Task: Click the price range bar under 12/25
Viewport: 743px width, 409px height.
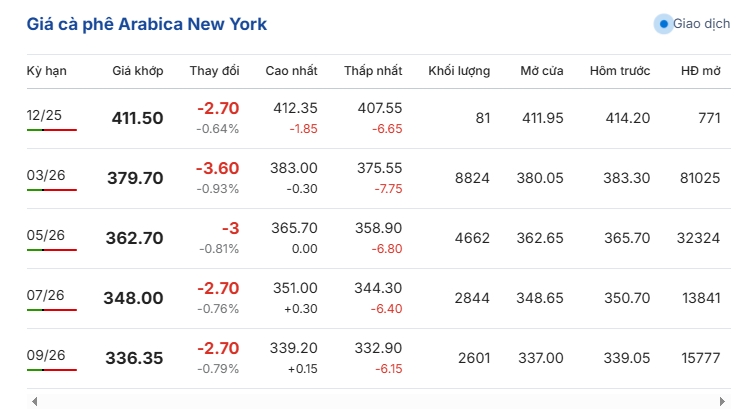Action: 52,130
